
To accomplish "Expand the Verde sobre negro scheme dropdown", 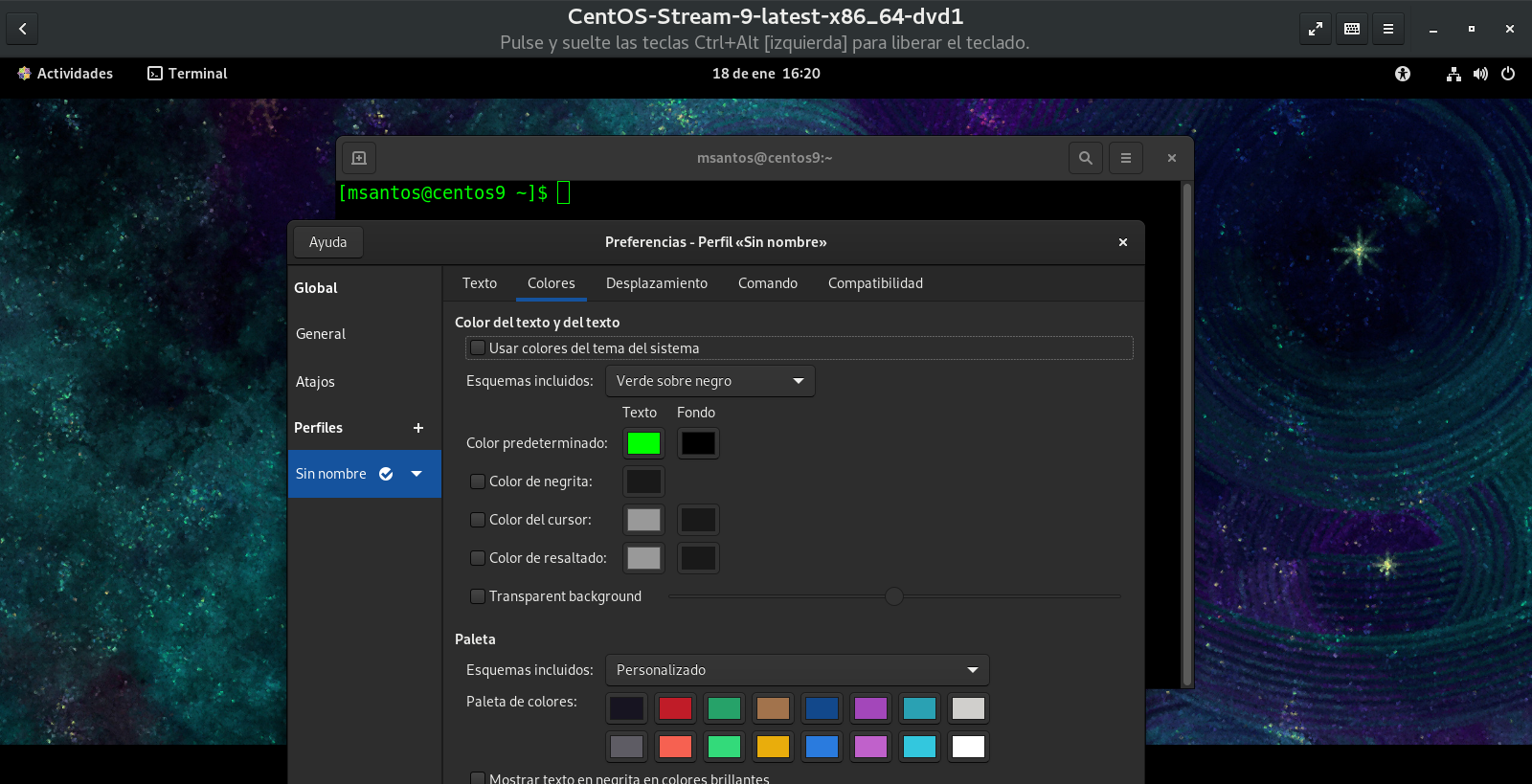I will tap(710, 381).
